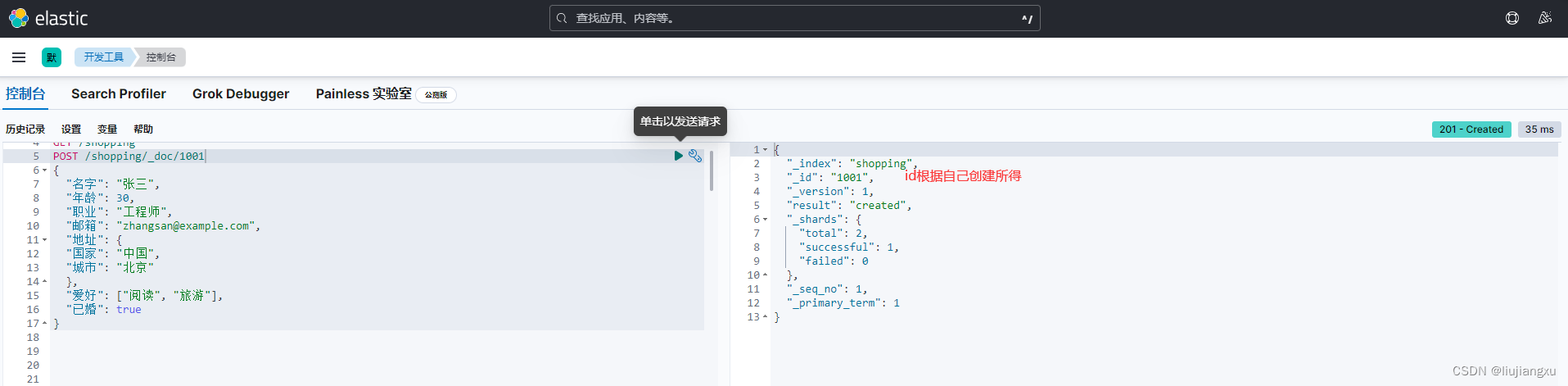Open the default space avatar '默'

[x=52, y=57]
